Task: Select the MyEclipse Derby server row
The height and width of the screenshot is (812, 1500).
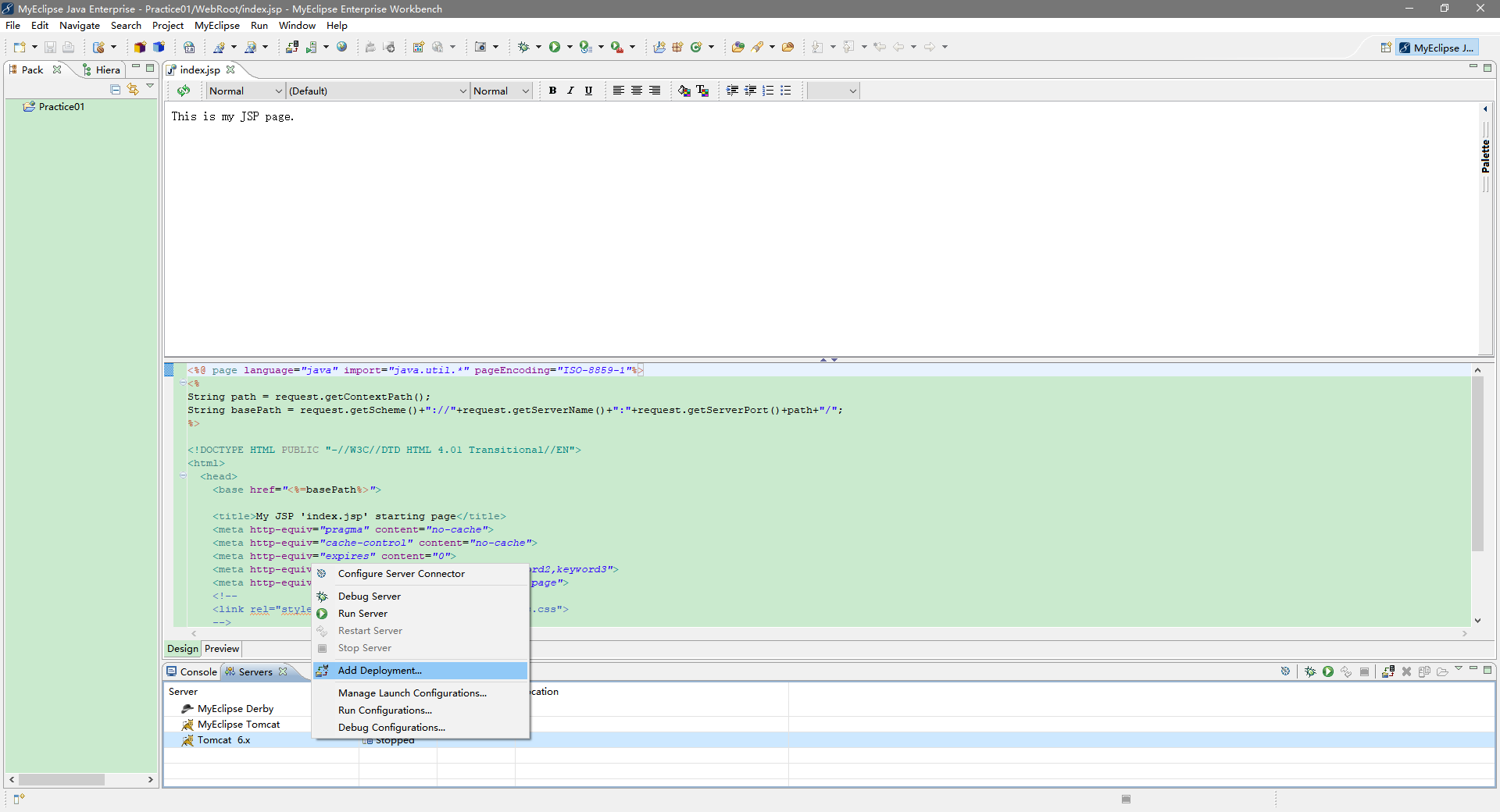Action: click(x=235, y=709)
